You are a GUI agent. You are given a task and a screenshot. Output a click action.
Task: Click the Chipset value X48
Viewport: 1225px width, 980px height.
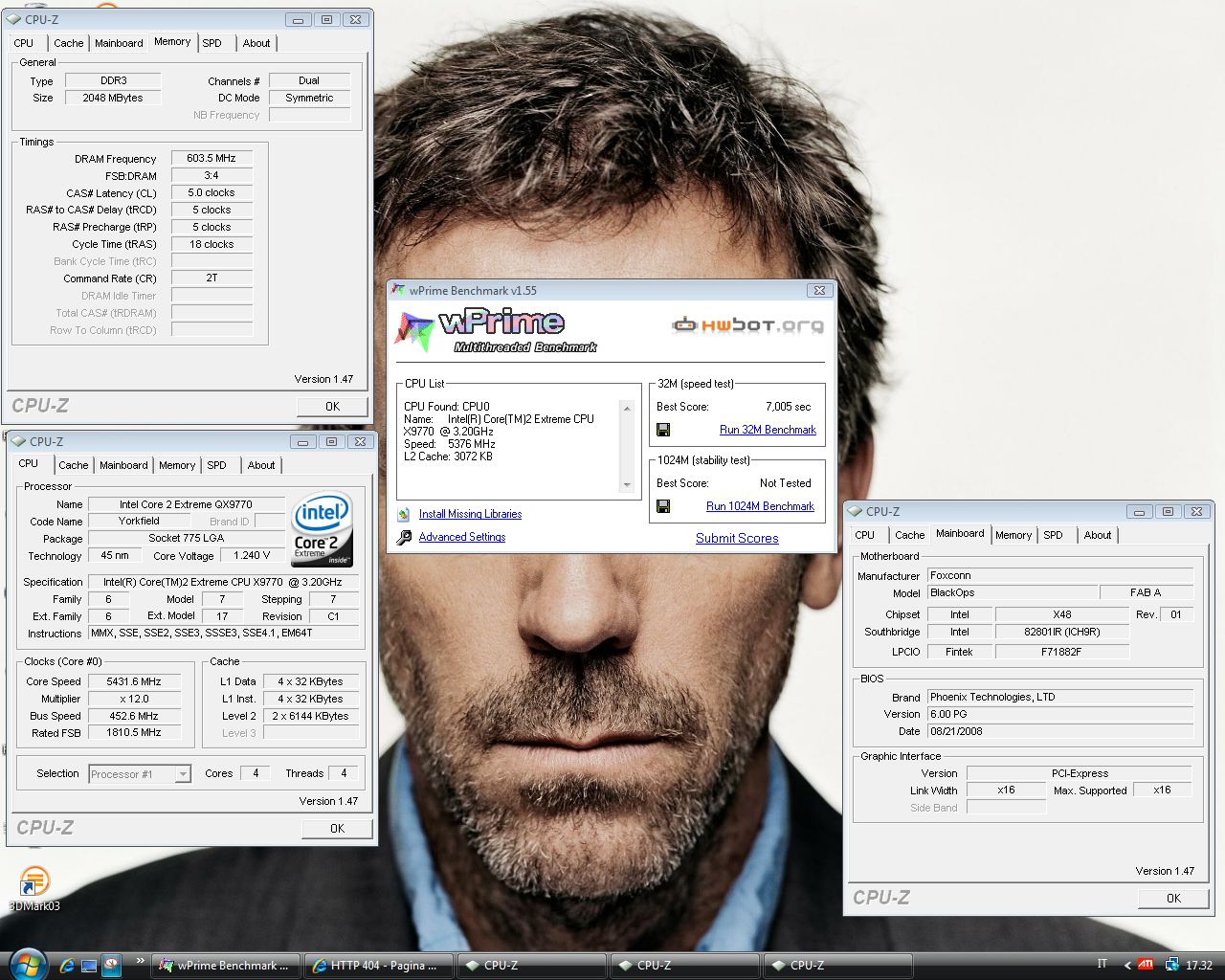click(x=1062, y=614)
